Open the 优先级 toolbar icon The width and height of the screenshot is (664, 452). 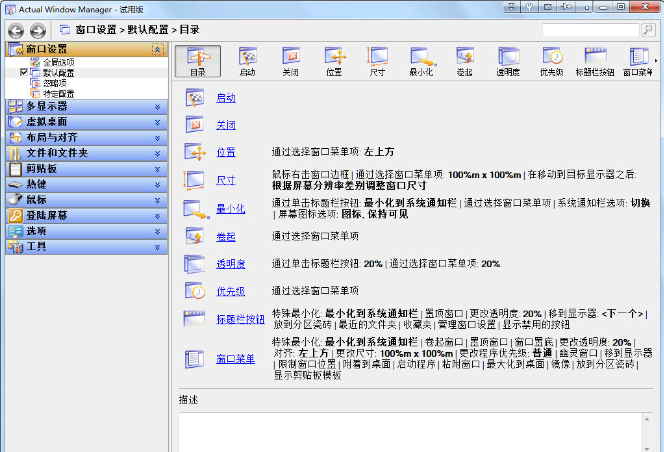[552, 61]
